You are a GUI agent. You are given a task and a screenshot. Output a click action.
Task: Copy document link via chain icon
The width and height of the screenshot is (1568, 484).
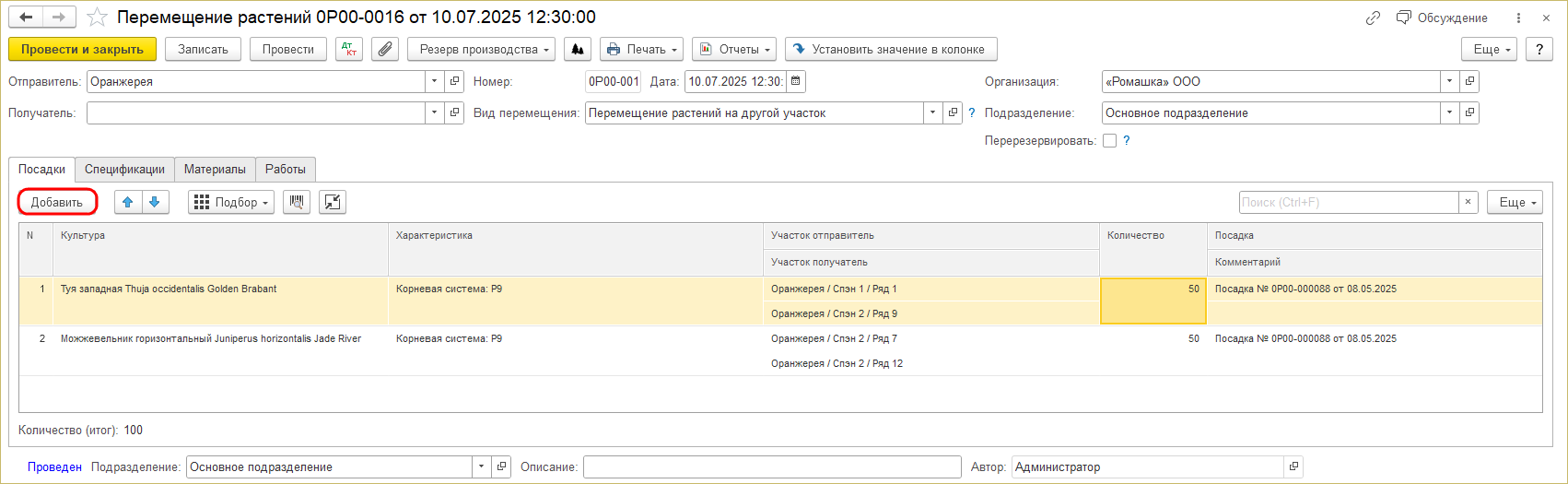1373,18
